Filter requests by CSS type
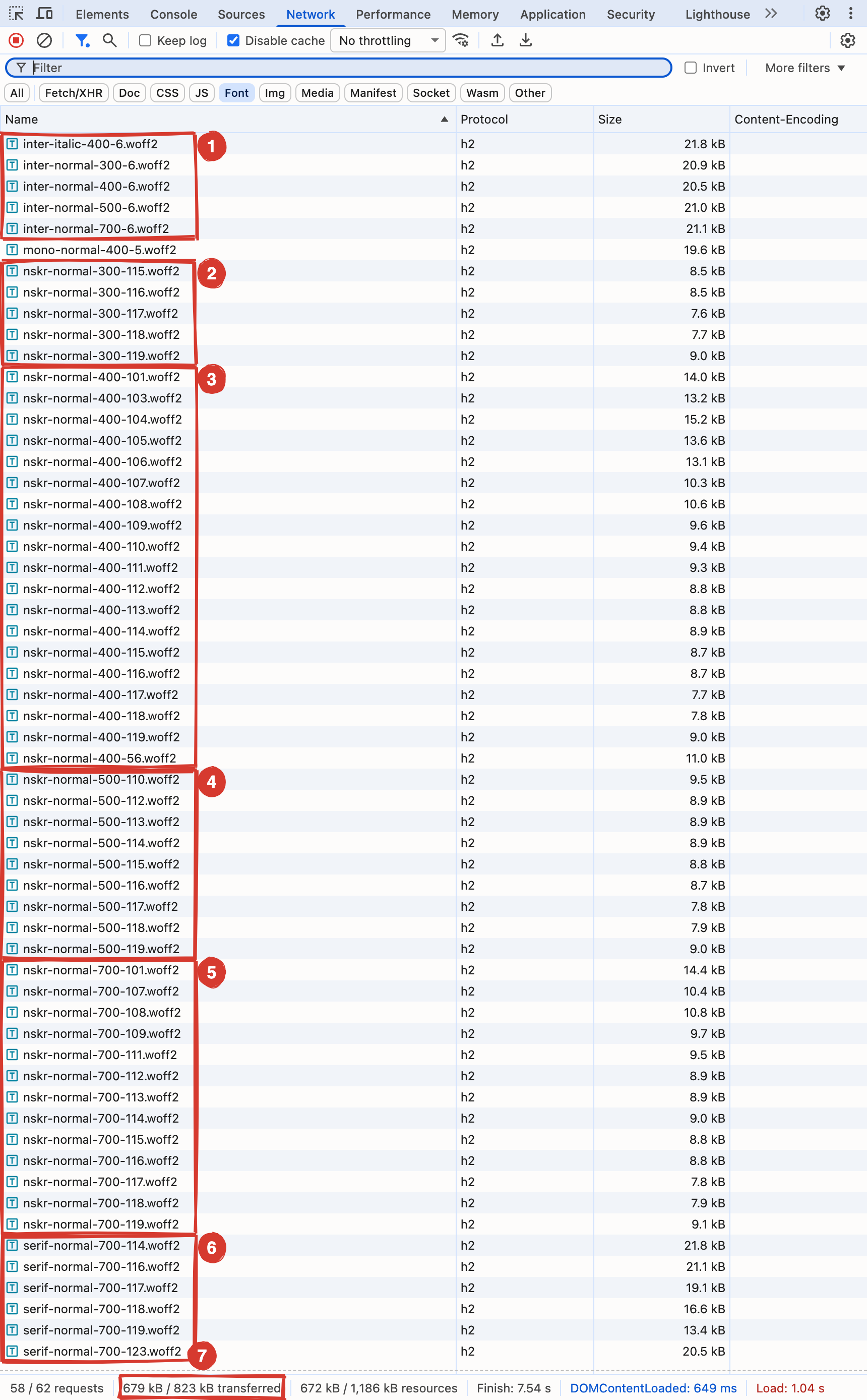The width and height of the screenshot is (867, 1400). (167, 93)
